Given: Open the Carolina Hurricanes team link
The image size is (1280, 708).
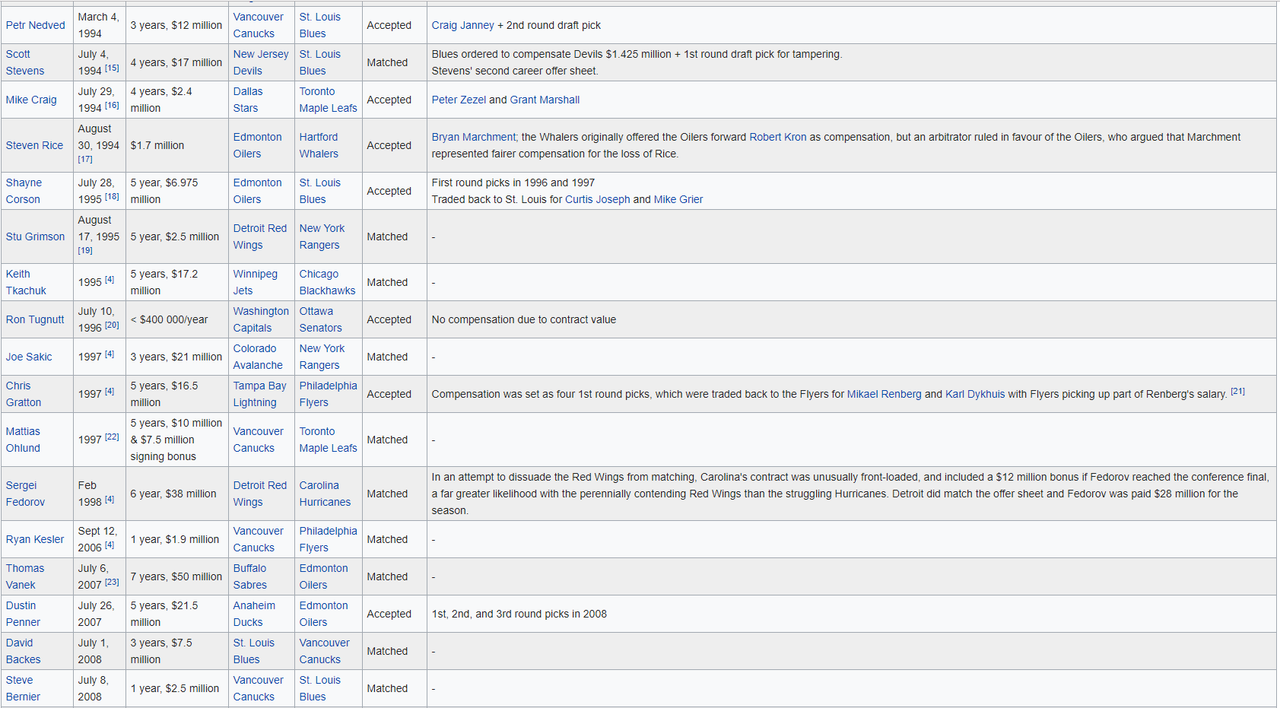Looking at the screenshot, I should (x=325, y=494).
